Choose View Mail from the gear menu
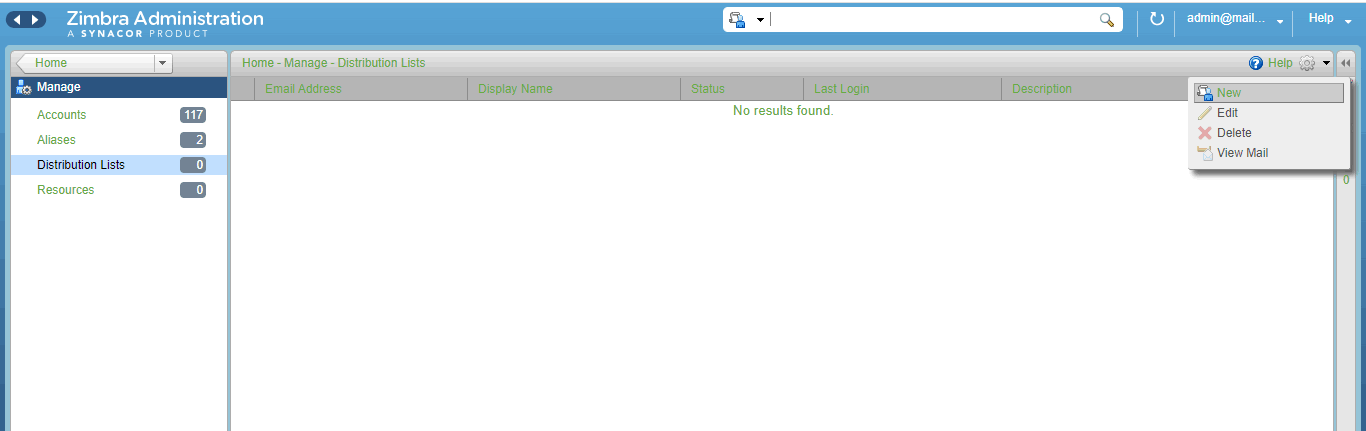Image resolution: width=1366 pixels, height=431 pixels. (1268, 153)
